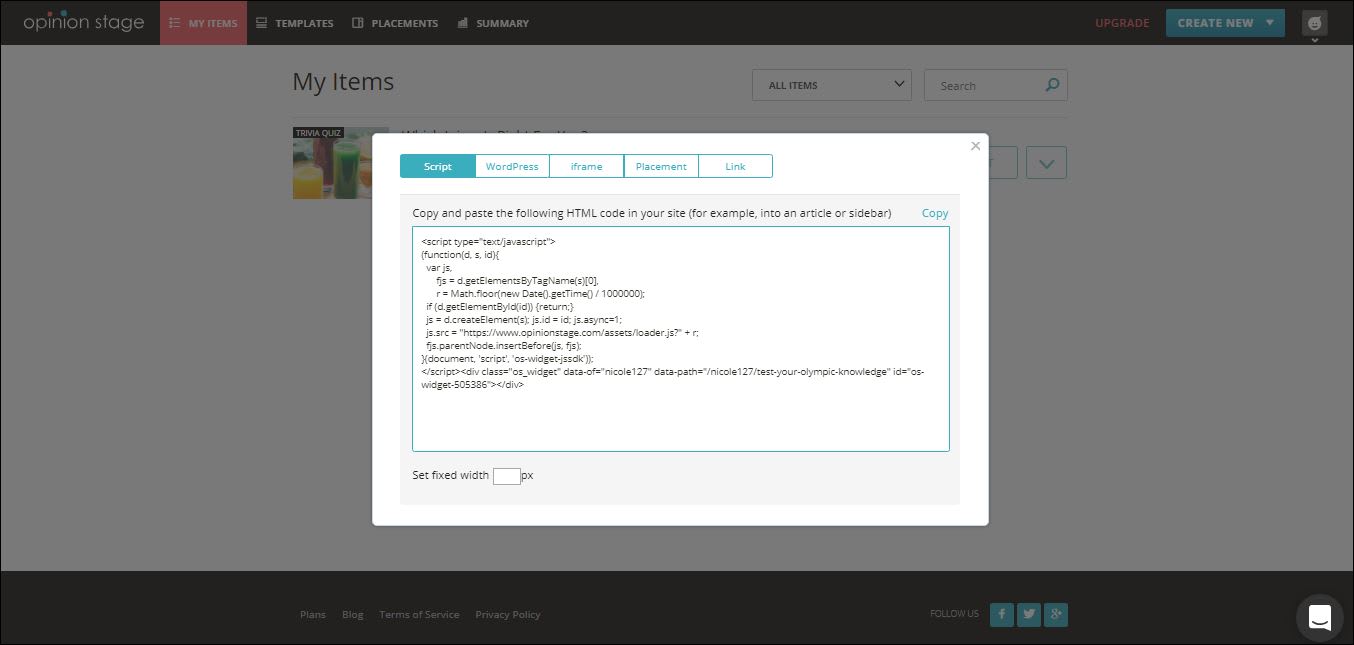Click the My Items page heading
Viewport: 1354px width, 645px height.
pyautogui.click(x=343, y=82)
